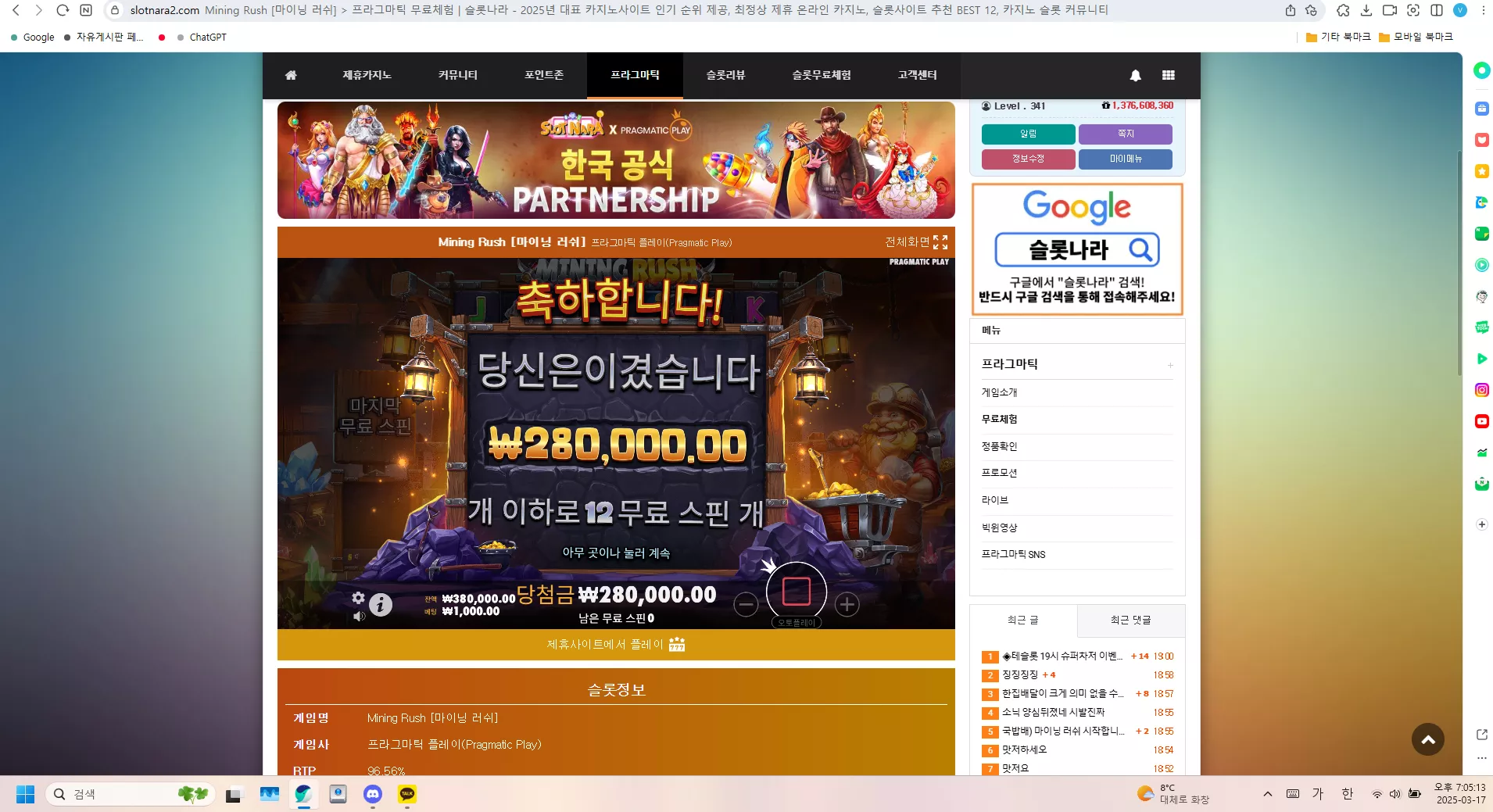Switch to the 최근 댓글 tab
Image resolution: width=1493 pixels, height=812 pixels.
[x=1131, y=621]
